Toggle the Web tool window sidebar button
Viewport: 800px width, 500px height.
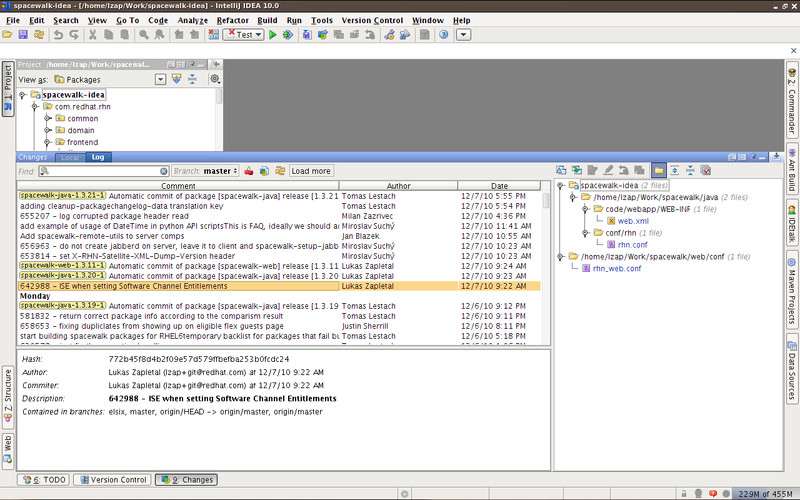coord(8,450)
